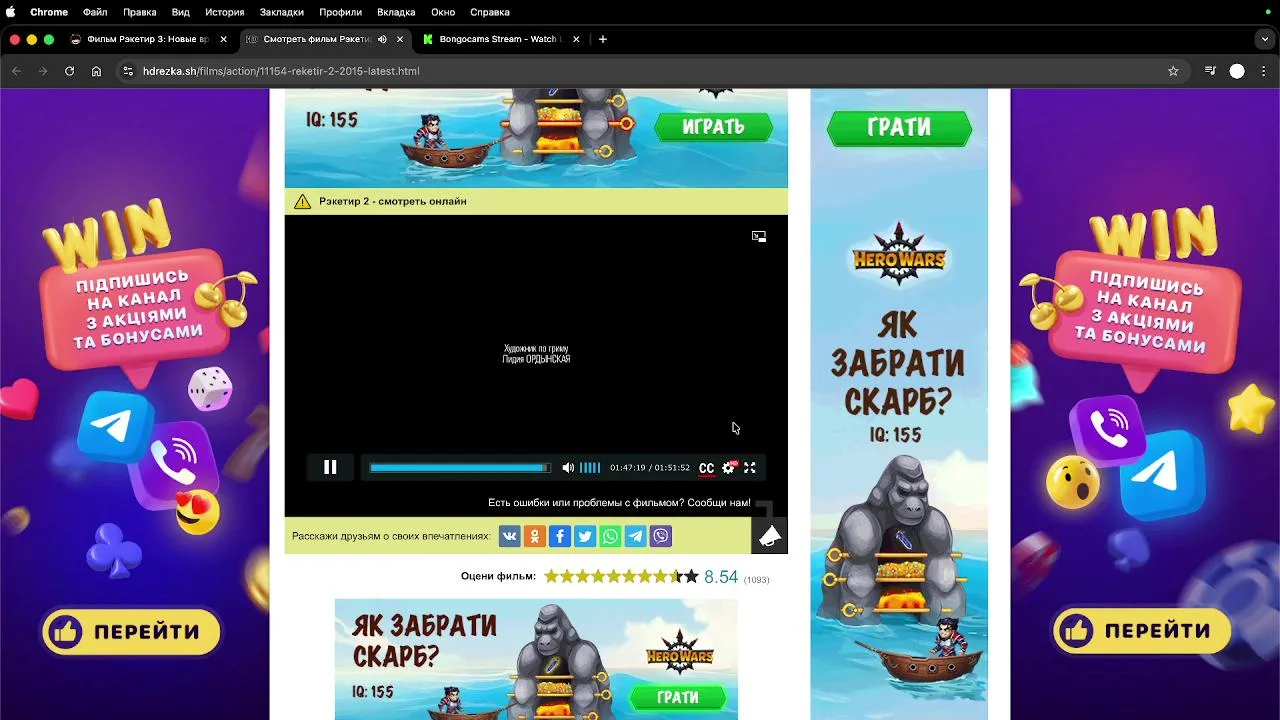The image size is (1280, 720).
Task: Click the warning triangle icon beside Рэкетир 2
Action: click(302, 201)
